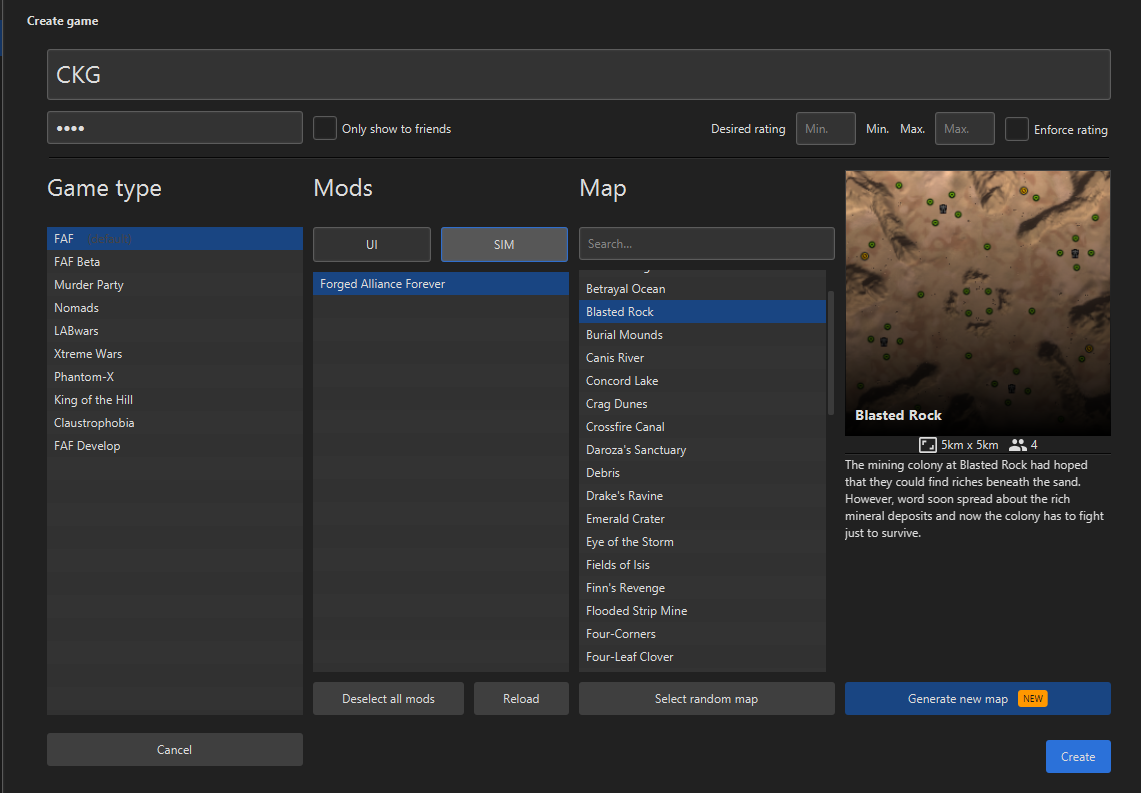The image size is (1141, 793).
Task: Click Deselect all mods
Action: [x=389, y=698]
